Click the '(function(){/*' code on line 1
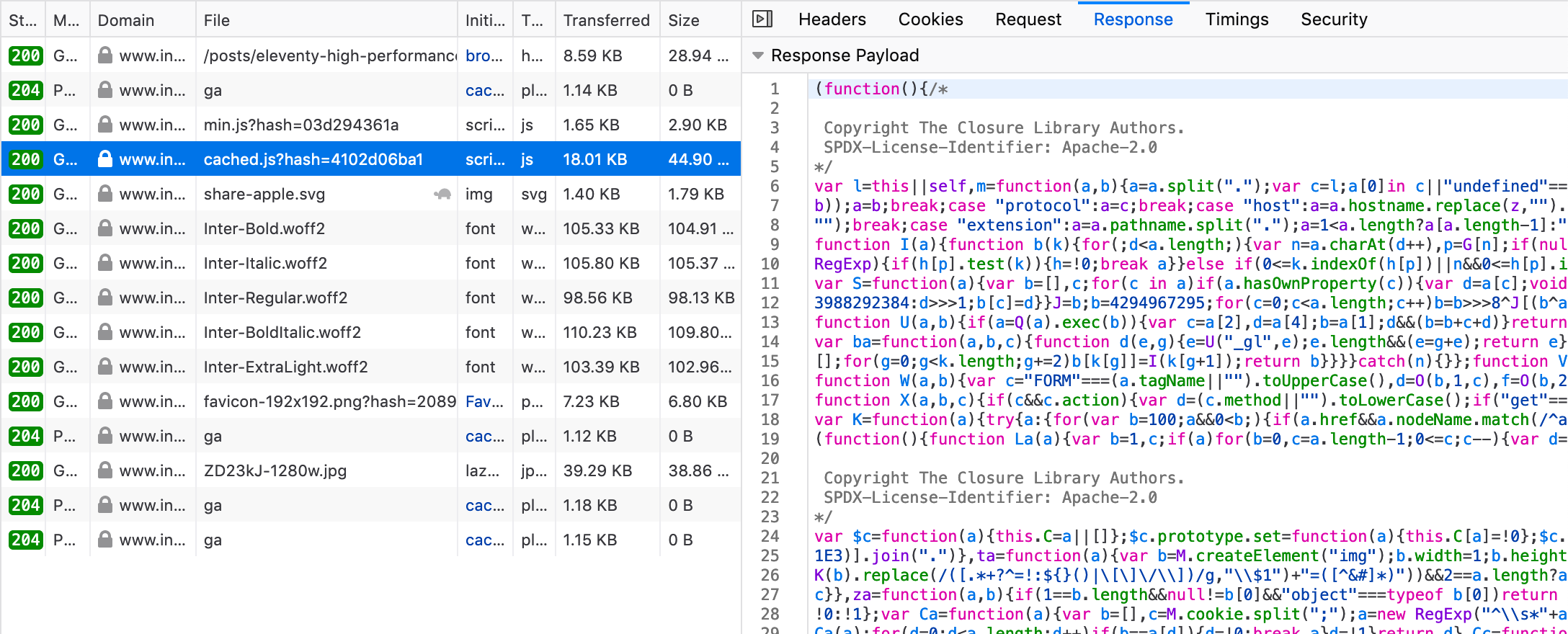The width and height of the screenshot is (1568, 634). point(881,89)
